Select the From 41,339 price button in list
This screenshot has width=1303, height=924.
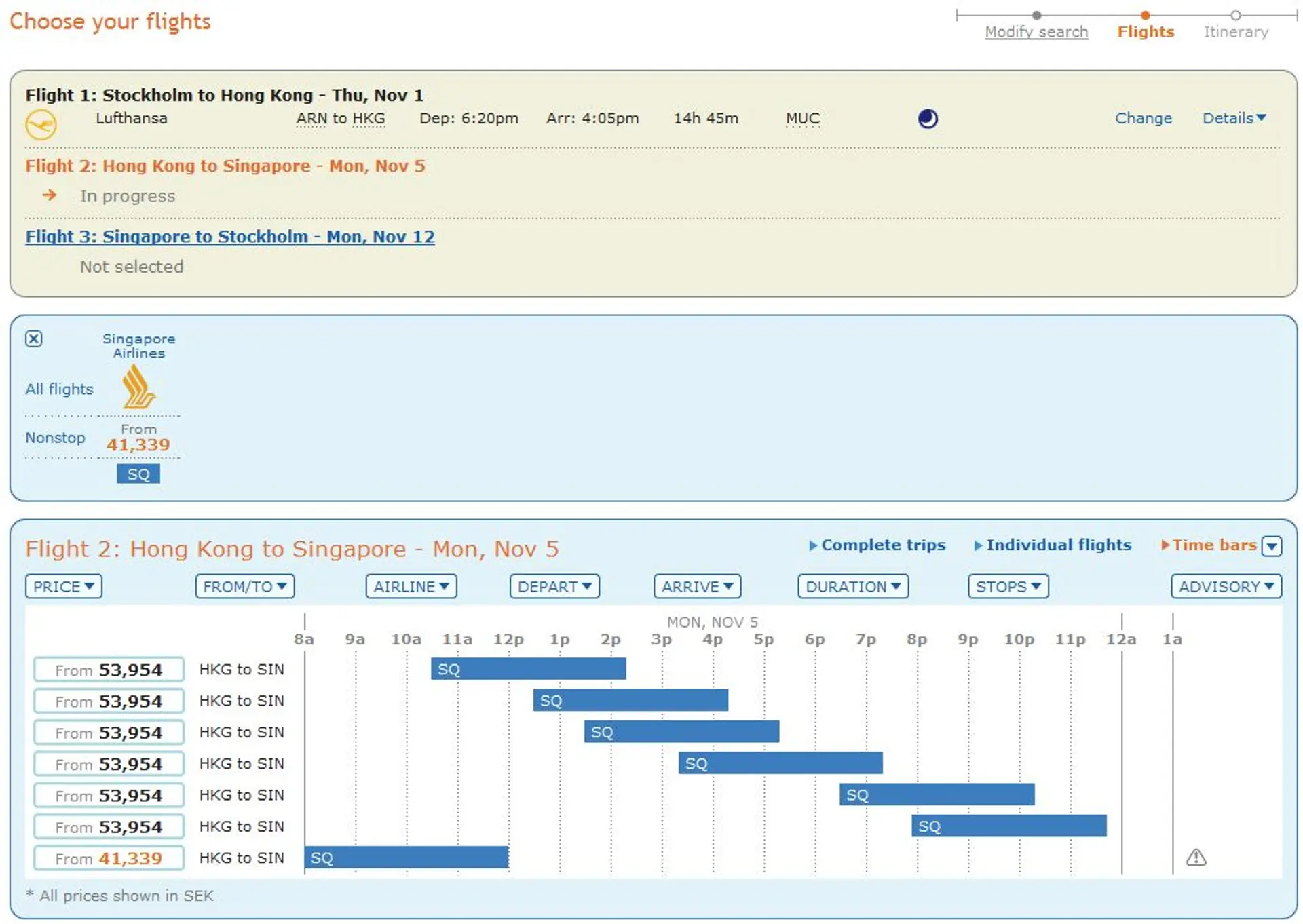pyautogui.click(x=109, y=858)
